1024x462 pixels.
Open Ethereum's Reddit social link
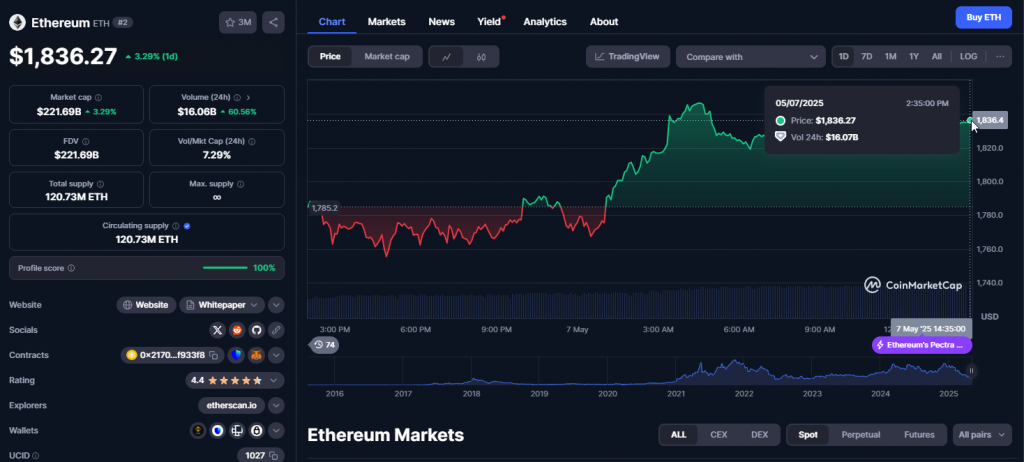pos(237,330)
